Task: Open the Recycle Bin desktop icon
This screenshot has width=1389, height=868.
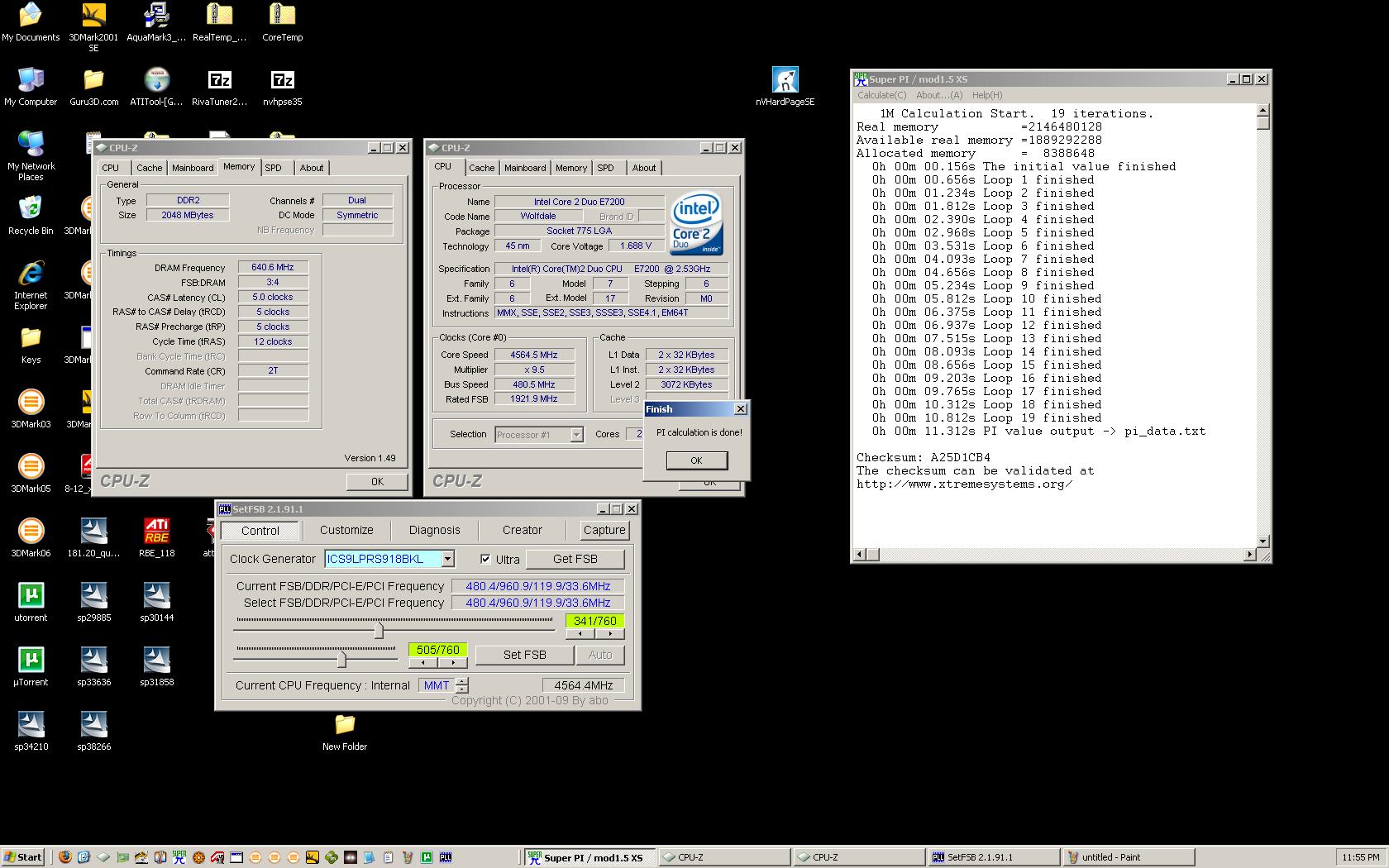Action: [x=31, y=216]
